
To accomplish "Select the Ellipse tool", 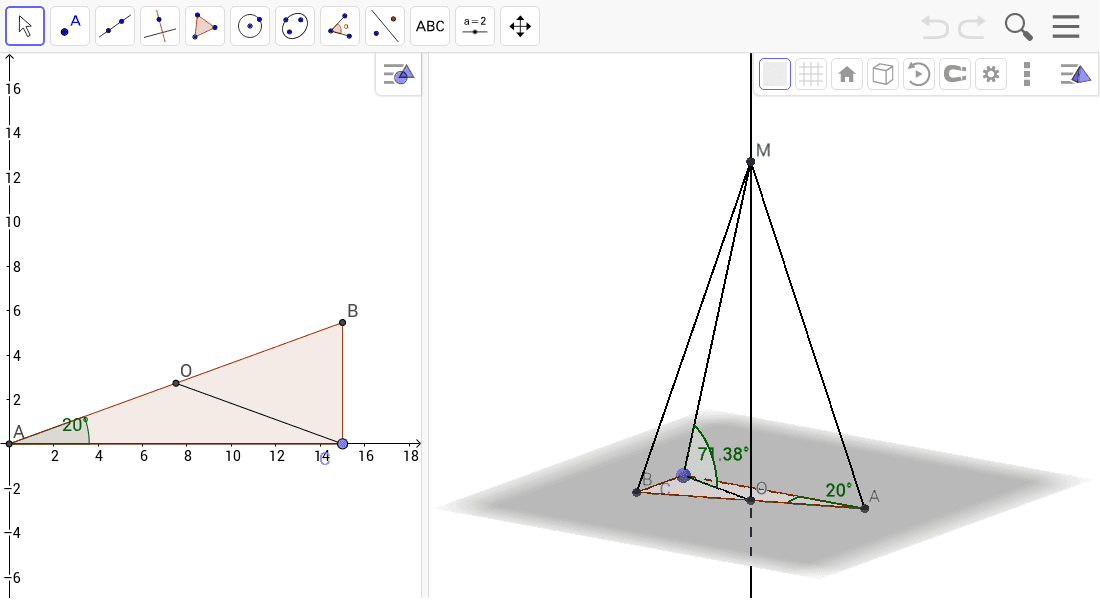I will tap(295, 27).
